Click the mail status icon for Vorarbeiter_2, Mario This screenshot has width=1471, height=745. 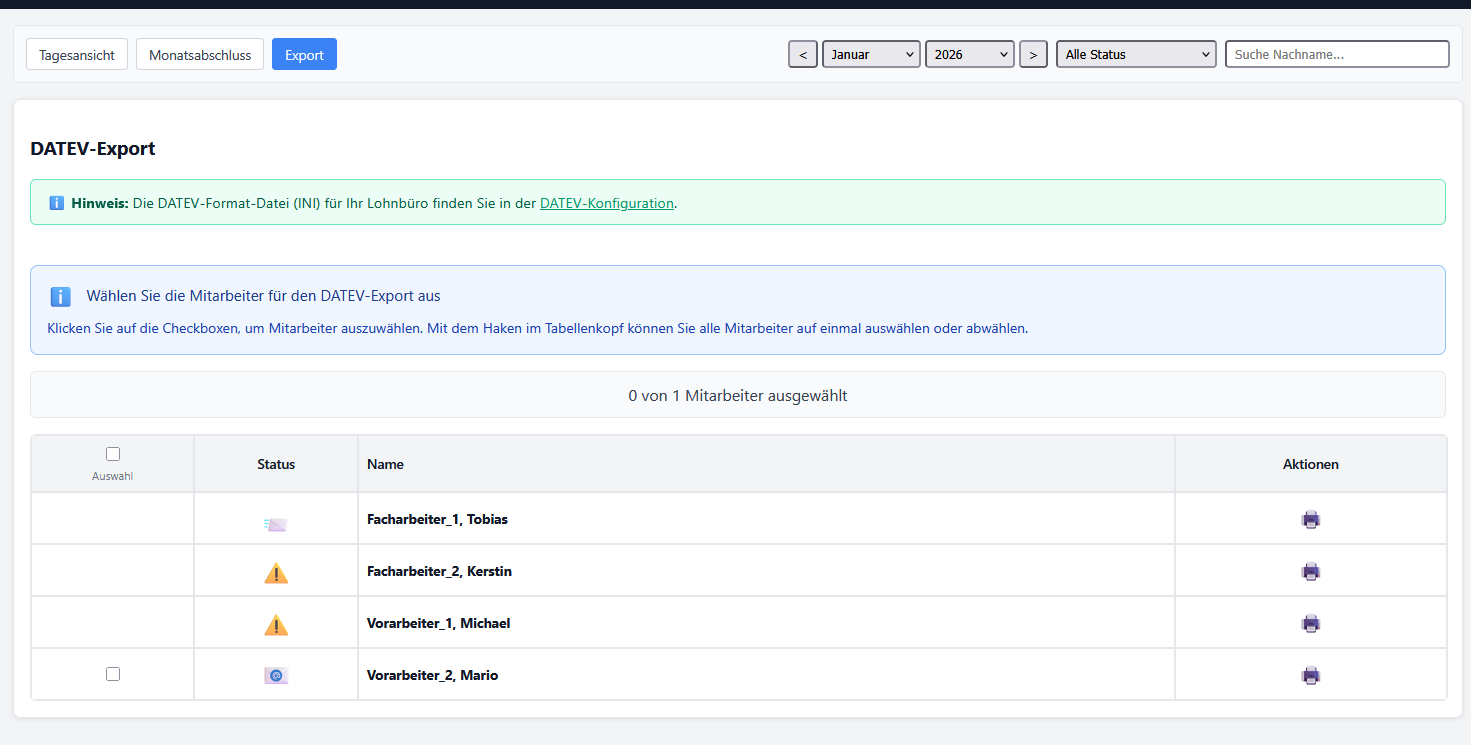pyautogui.click(x=276, y=676)
